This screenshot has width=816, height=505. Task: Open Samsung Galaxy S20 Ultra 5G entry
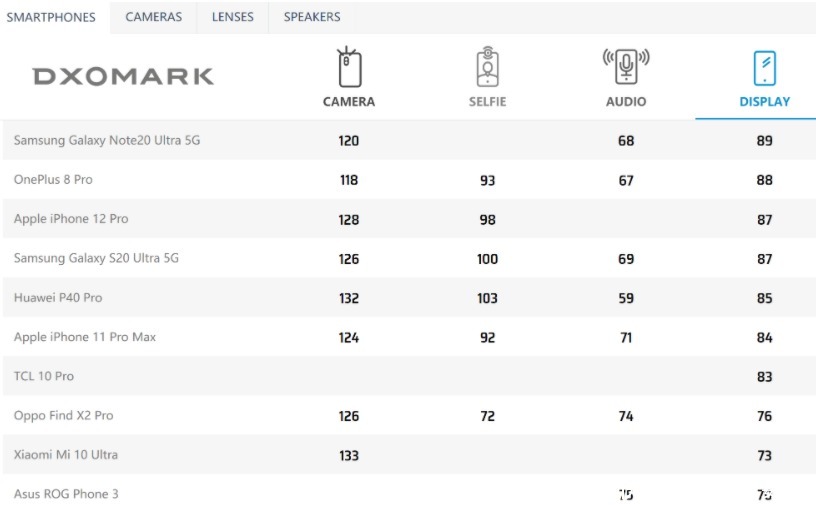96,258
